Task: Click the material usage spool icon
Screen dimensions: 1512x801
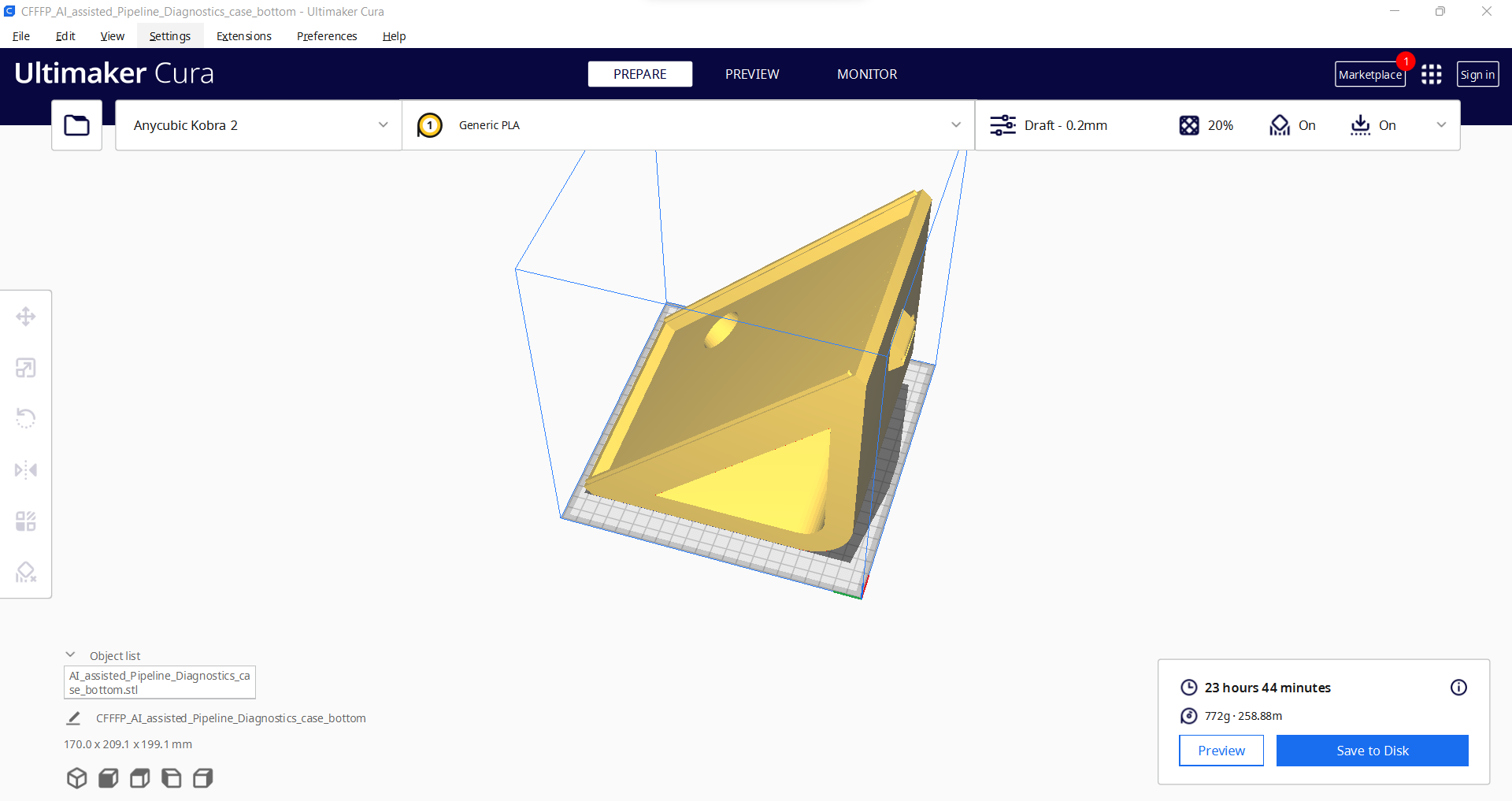Action: point(1189,716)
